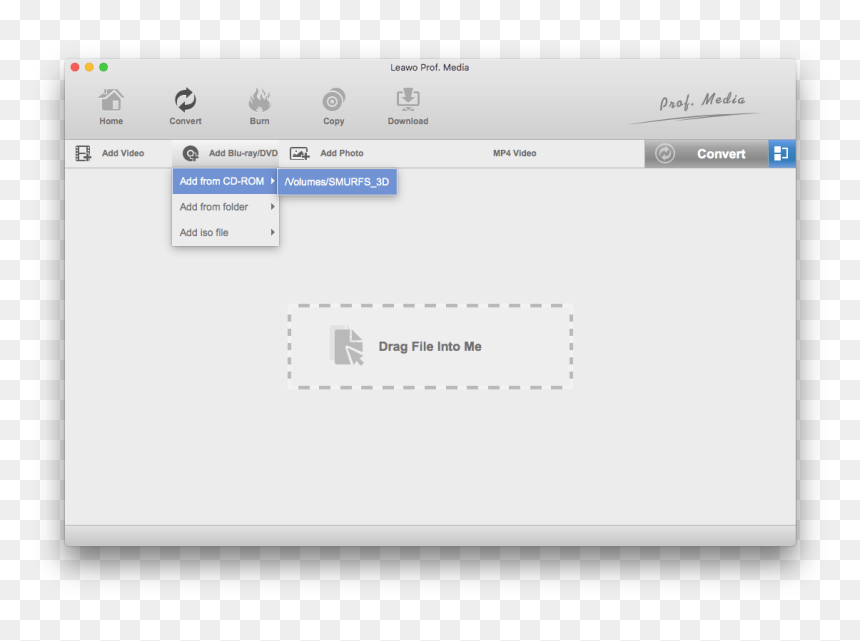Click the Drag File Into Me drop area
The width and height of the screenshot is (860, 641).
430,347
